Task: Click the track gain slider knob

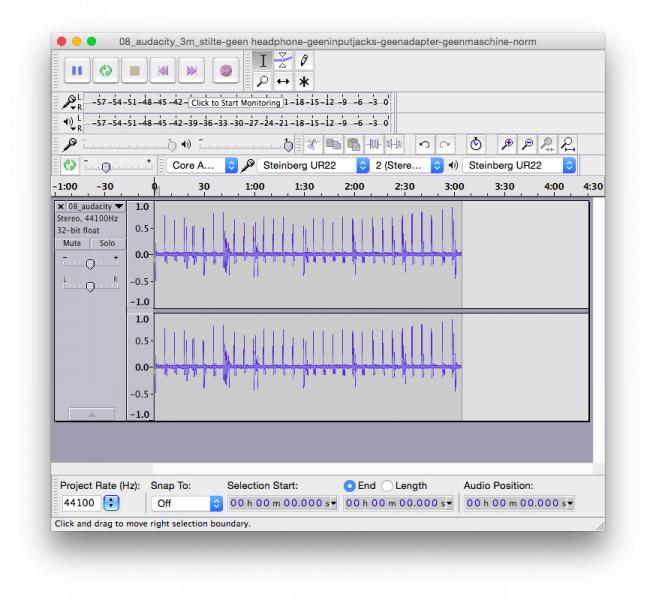Action: pos(90,264)
